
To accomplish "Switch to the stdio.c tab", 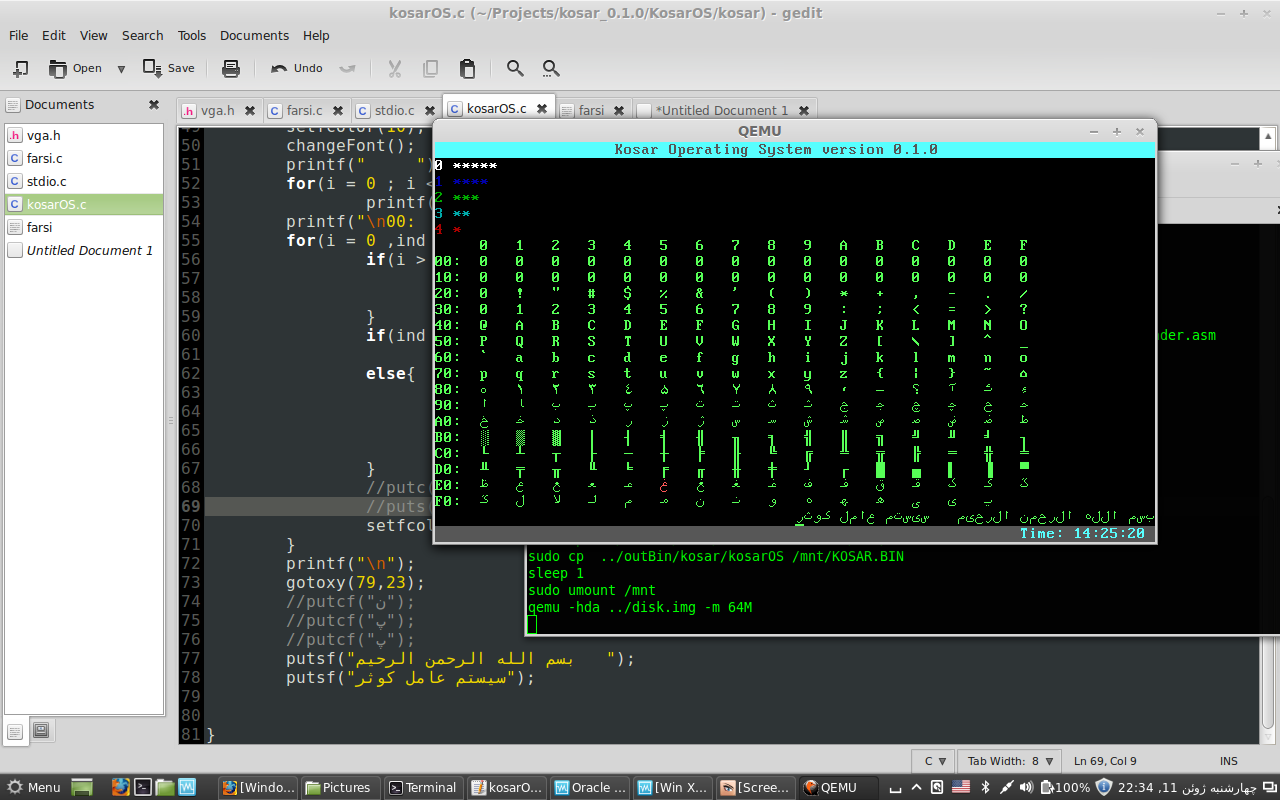I will point(393,111).
